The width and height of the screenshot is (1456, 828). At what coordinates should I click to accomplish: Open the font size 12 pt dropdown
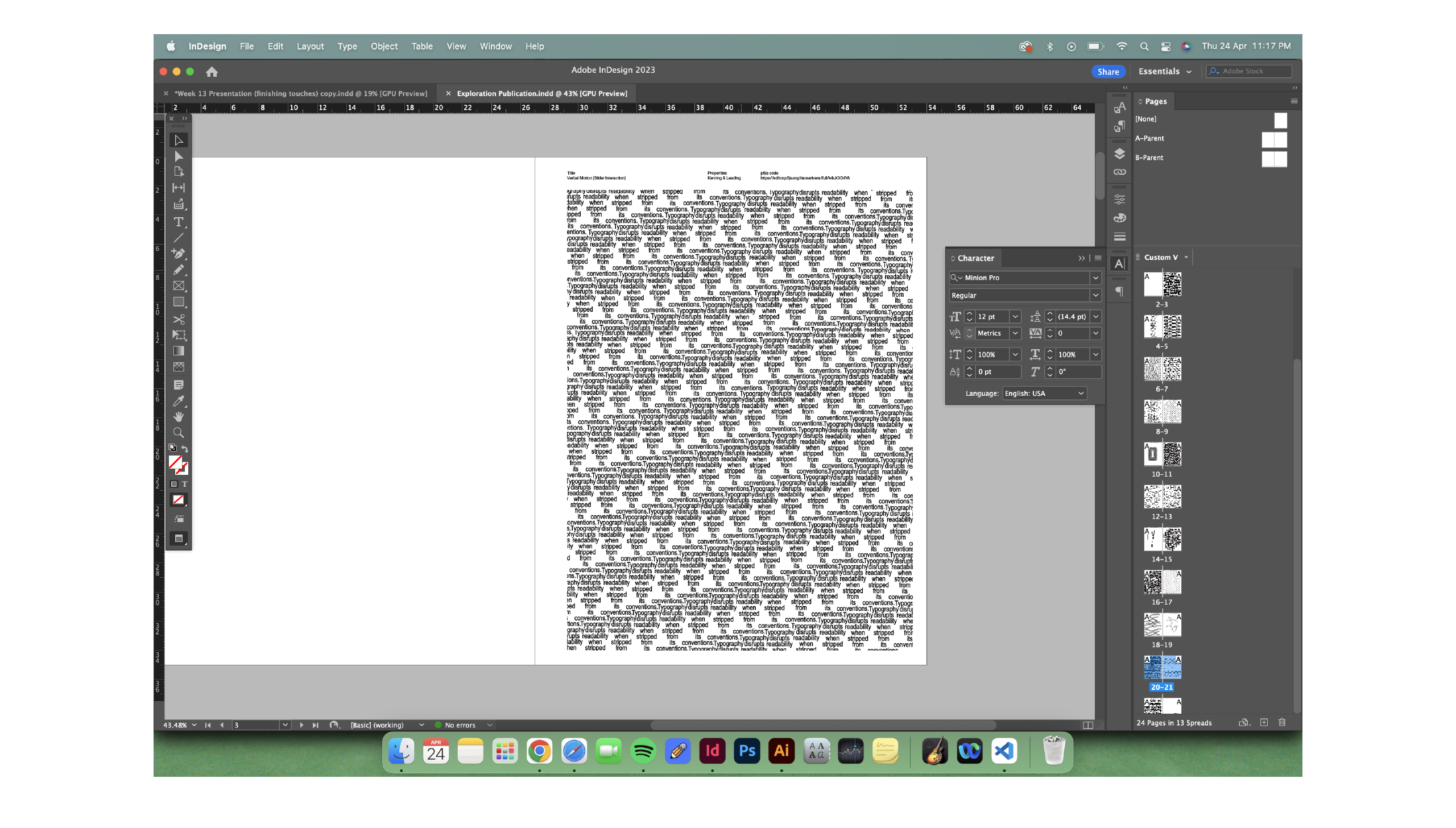pos(1015,317)
